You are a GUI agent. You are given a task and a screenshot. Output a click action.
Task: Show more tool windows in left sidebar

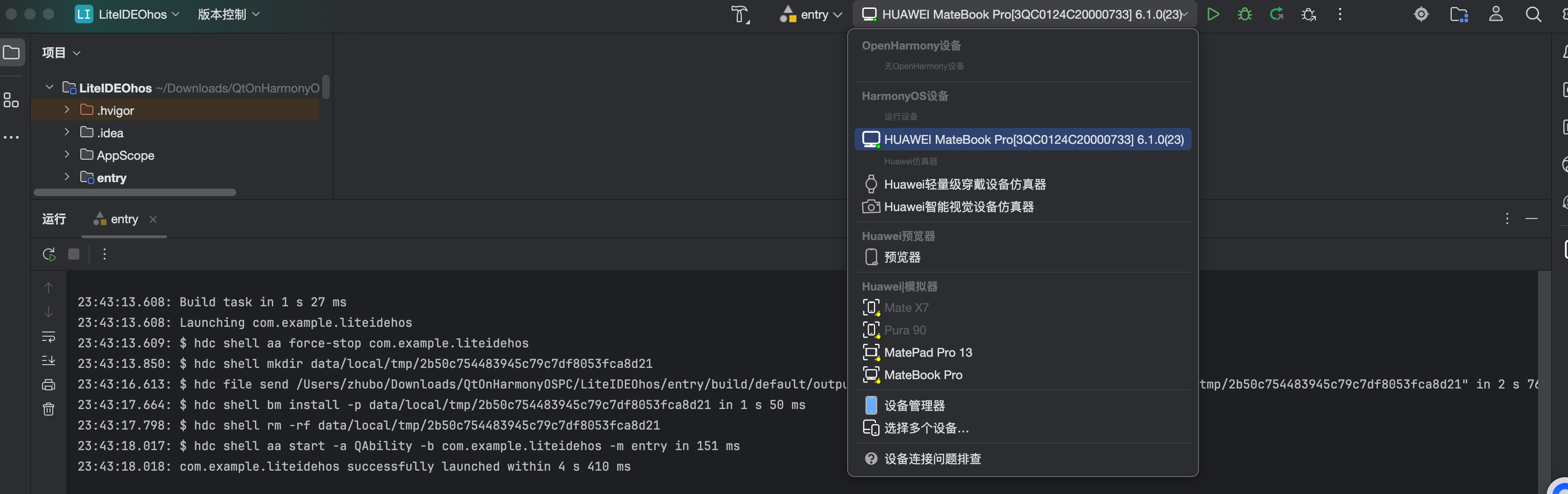click(11, 137)
